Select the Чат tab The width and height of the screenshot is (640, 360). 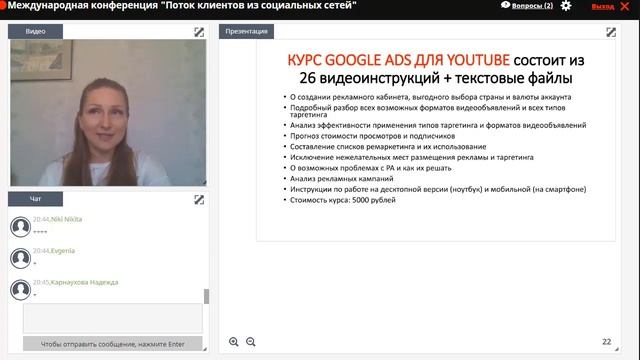(x=36, y=199)
